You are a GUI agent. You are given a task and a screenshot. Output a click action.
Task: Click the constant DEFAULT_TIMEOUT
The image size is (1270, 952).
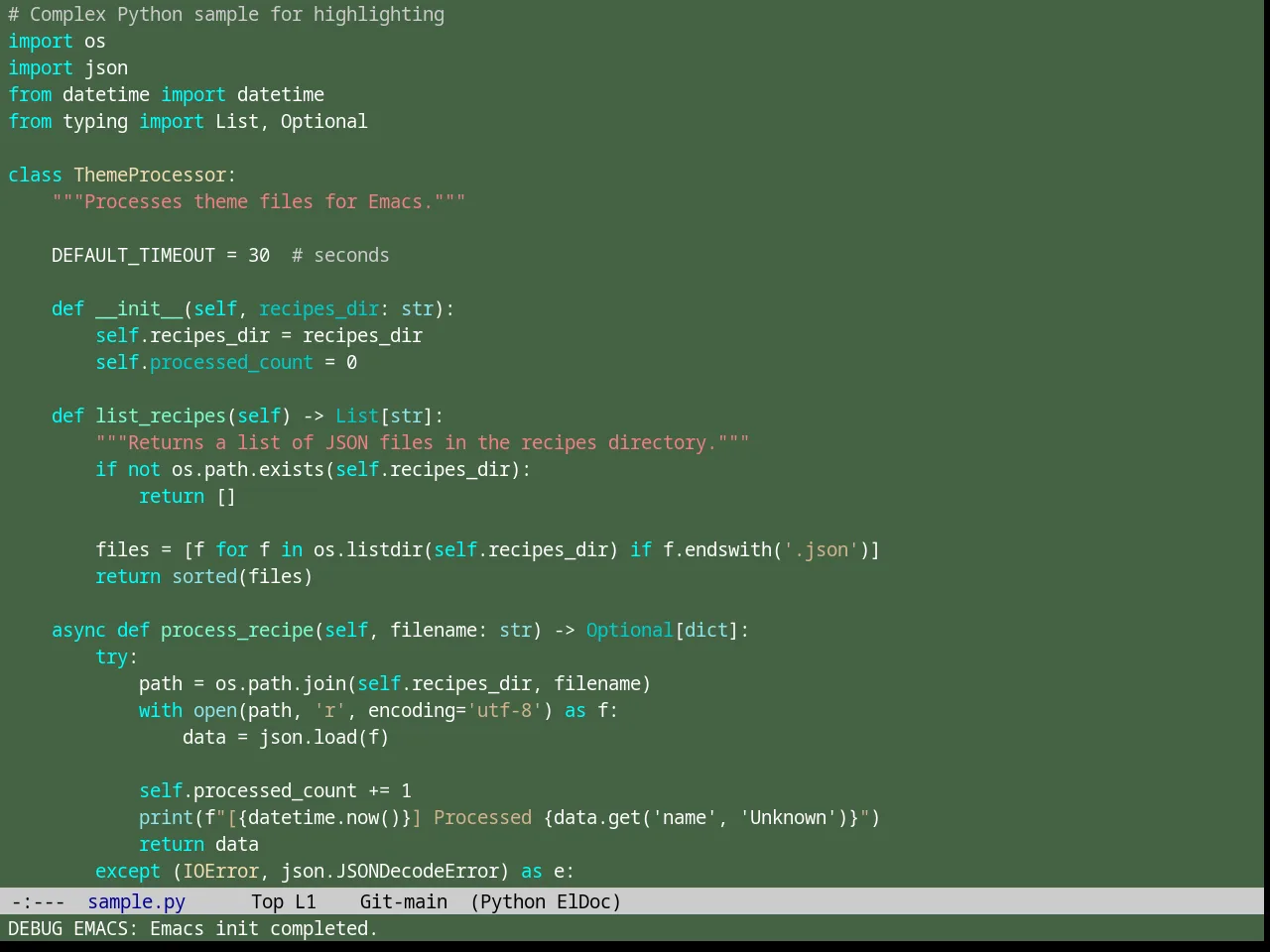133,255
